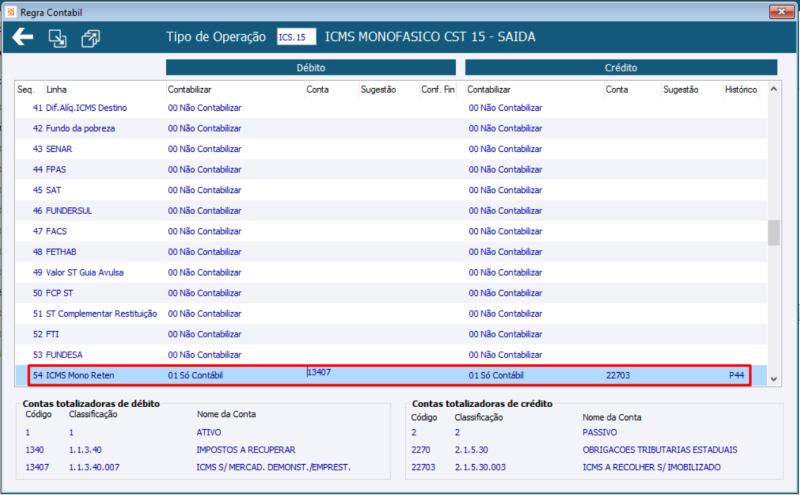Click the vertical scrollbar thumb
Screen dimensions: 800x495
click(x=773, y=233)
